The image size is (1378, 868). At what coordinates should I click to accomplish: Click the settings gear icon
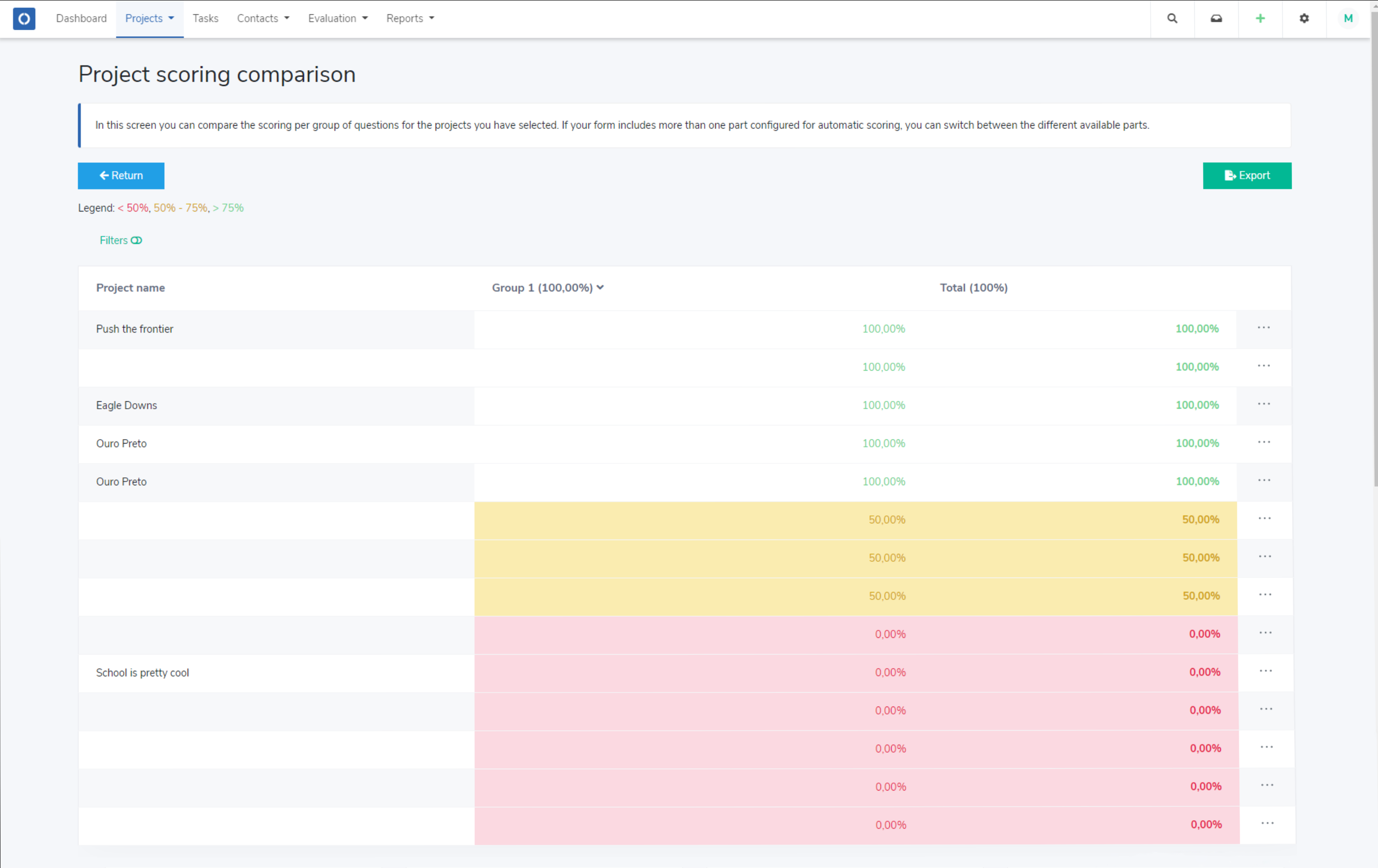(x=1304, y=18)
